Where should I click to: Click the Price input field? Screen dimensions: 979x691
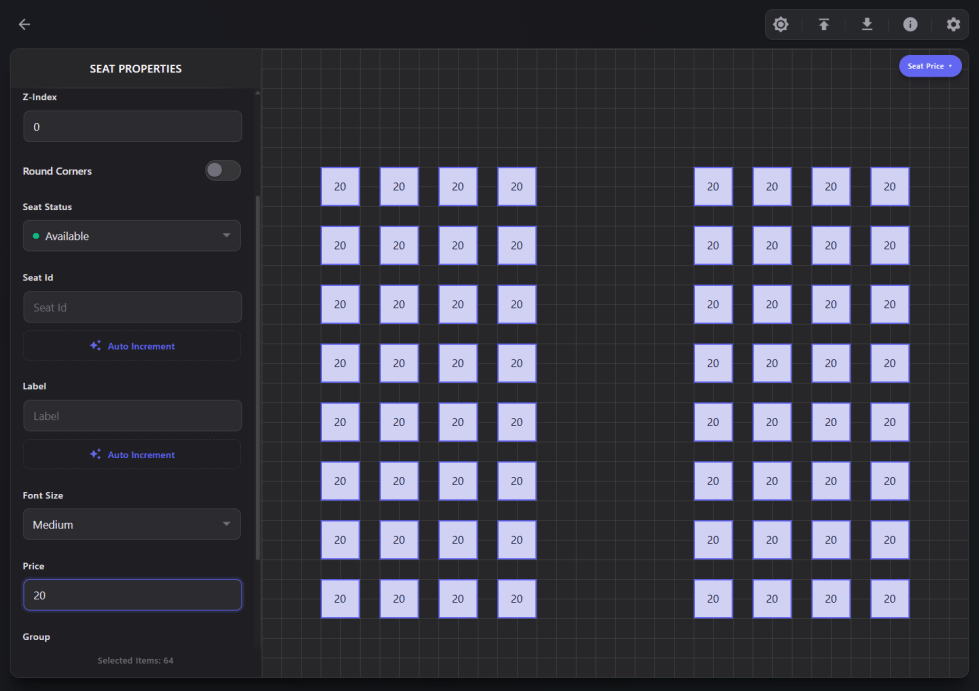click(132, 595)
